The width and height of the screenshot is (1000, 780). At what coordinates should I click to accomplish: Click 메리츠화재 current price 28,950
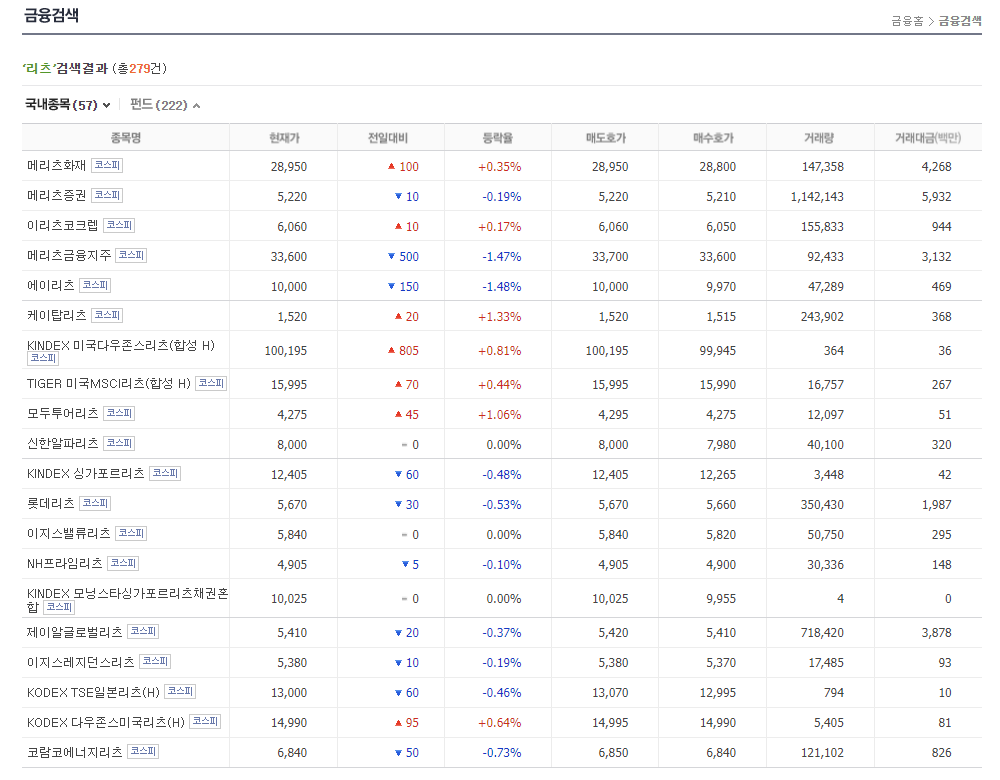coord(288,167)
